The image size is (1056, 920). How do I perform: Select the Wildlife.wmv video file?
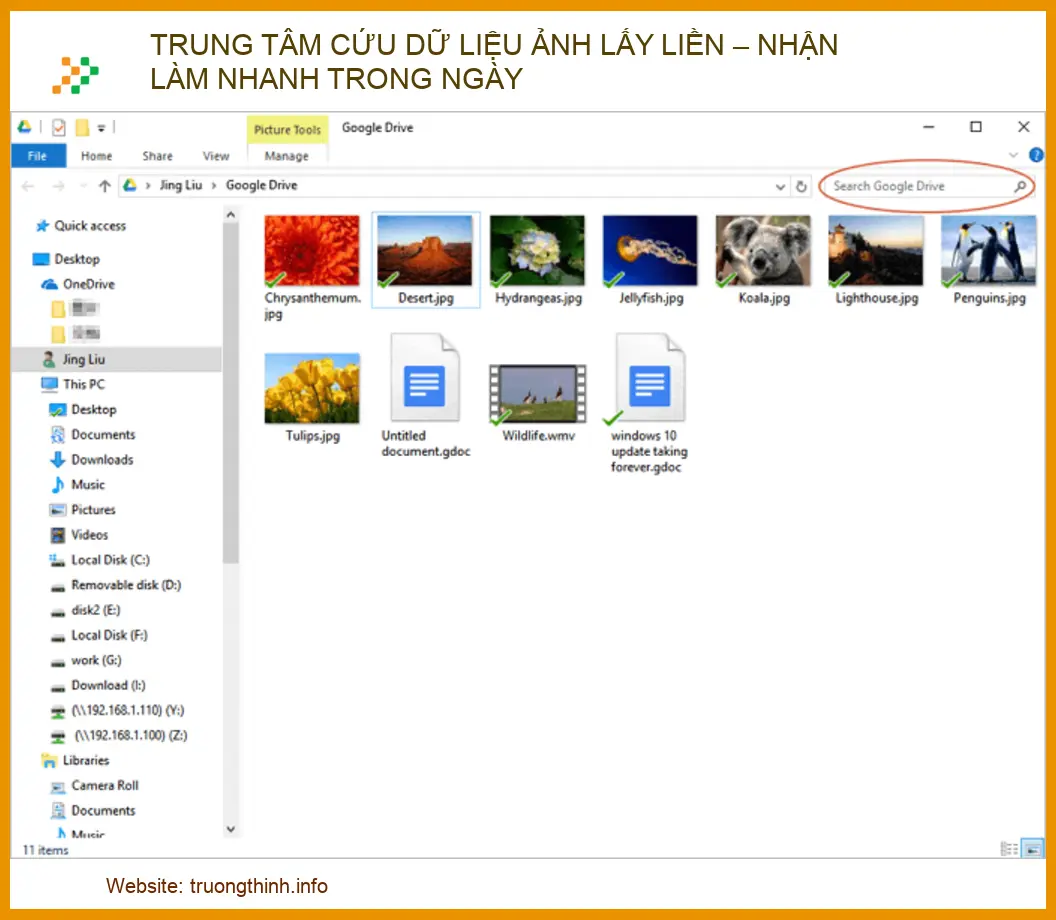537,403
